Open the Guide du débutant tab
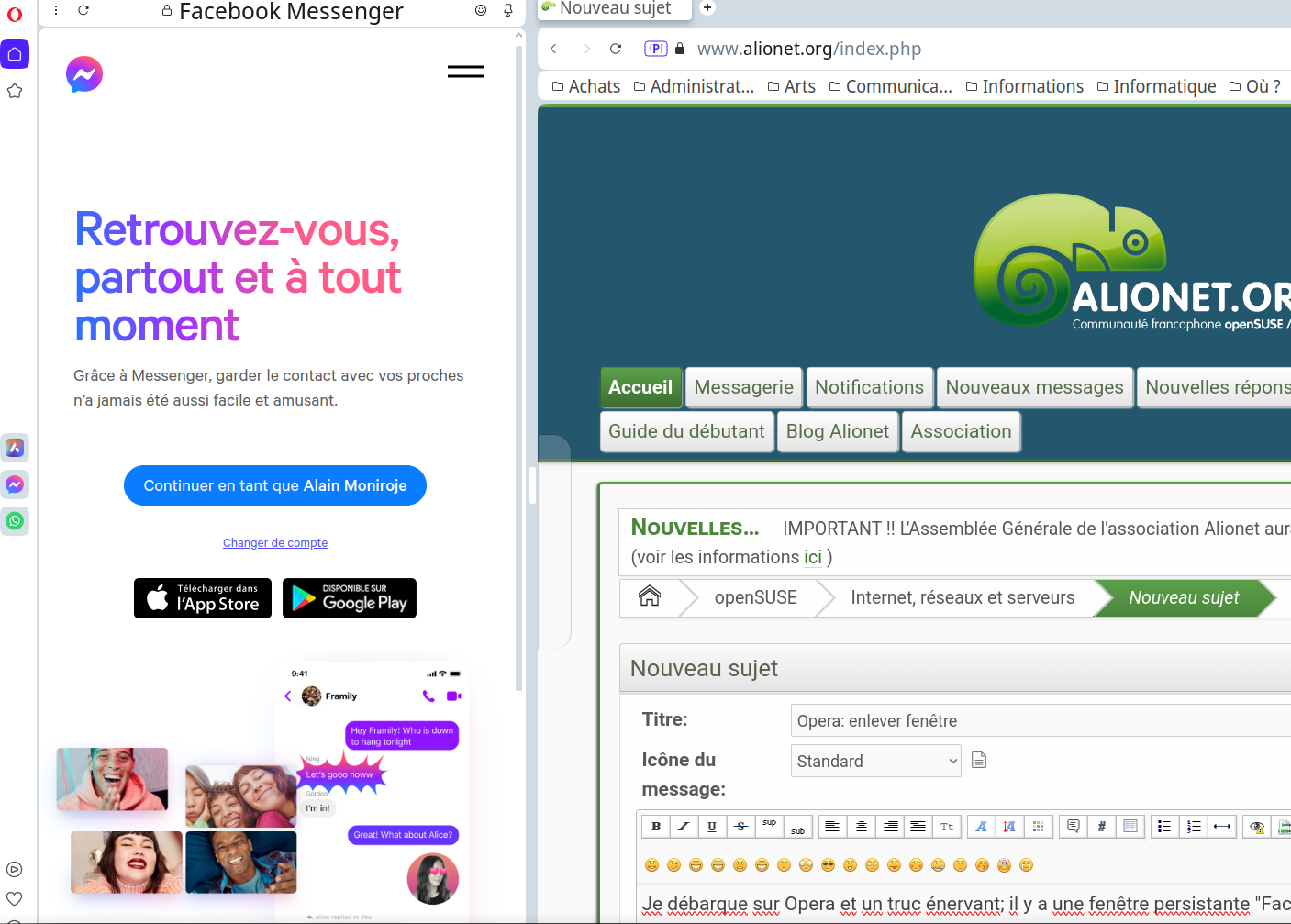 (686, 431)
